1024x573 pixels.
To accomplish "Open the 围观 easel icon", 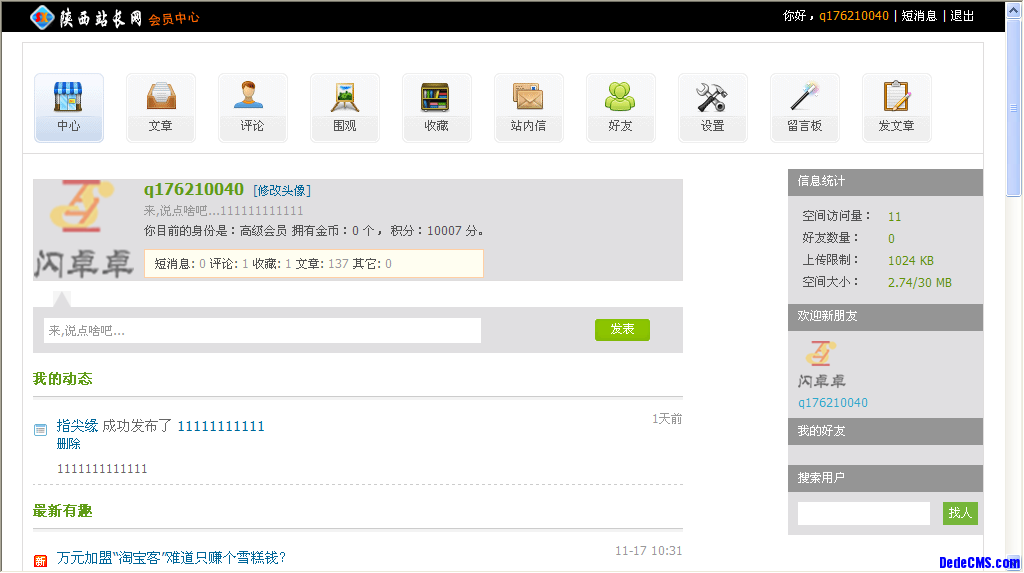I will 345,108.
